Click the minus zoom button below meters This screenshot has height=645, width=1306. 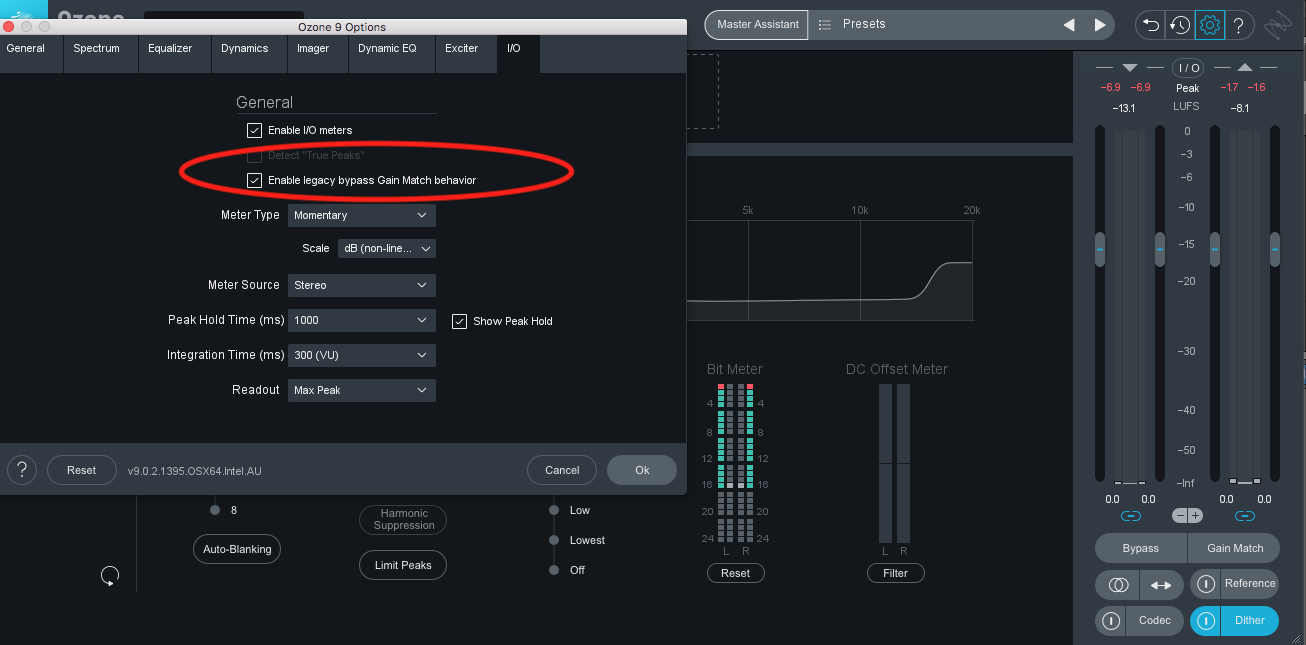click(x=1181, y=516)
